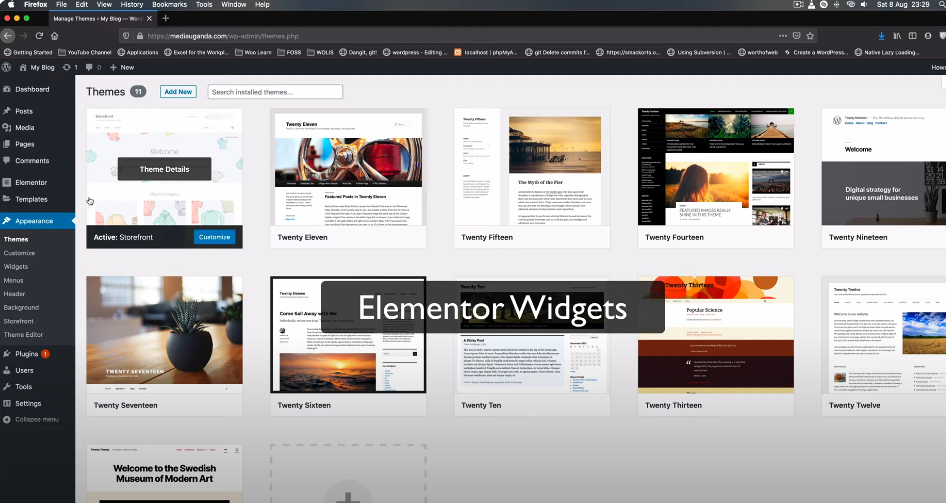The image size is (946, 503).
Task: Open the Theme Editor submenu link
Action: pyautogui.click(x=23, y=335)
